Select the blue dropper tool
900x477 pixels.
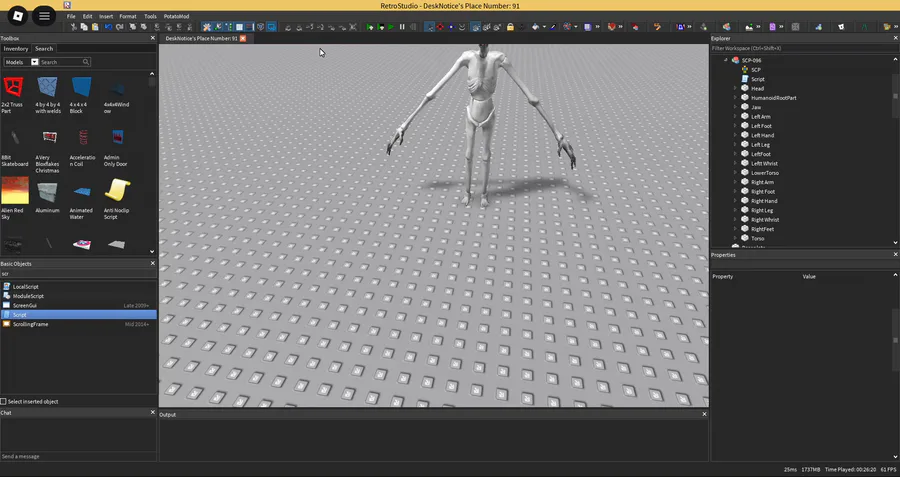(x=553, y=27)
